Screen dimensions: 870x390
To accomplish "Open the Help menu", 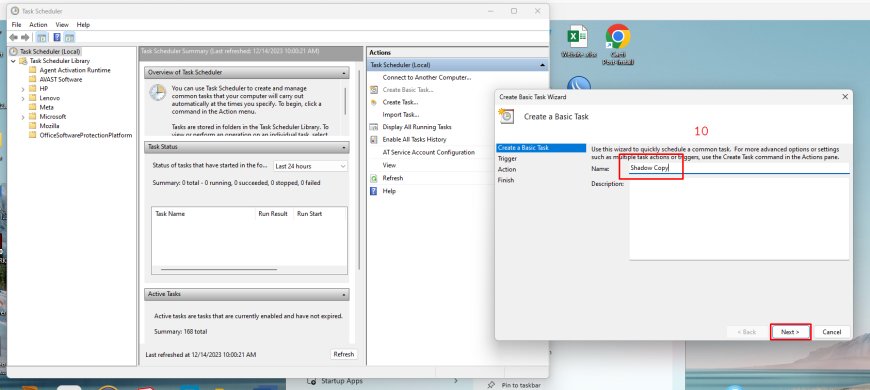I will point(83,25).
